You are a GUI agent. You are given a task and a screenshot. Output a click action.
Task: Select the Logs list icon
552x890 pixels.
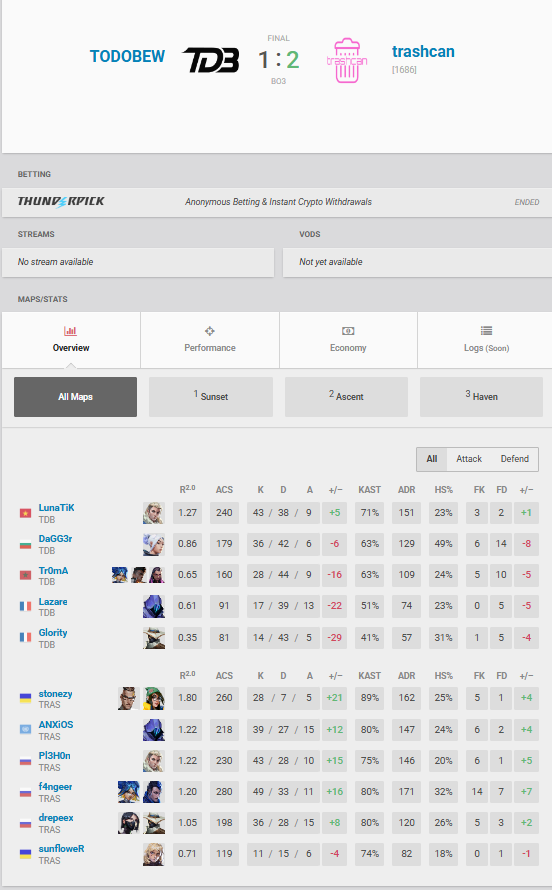pyautogui.click(x=486, y=331)
